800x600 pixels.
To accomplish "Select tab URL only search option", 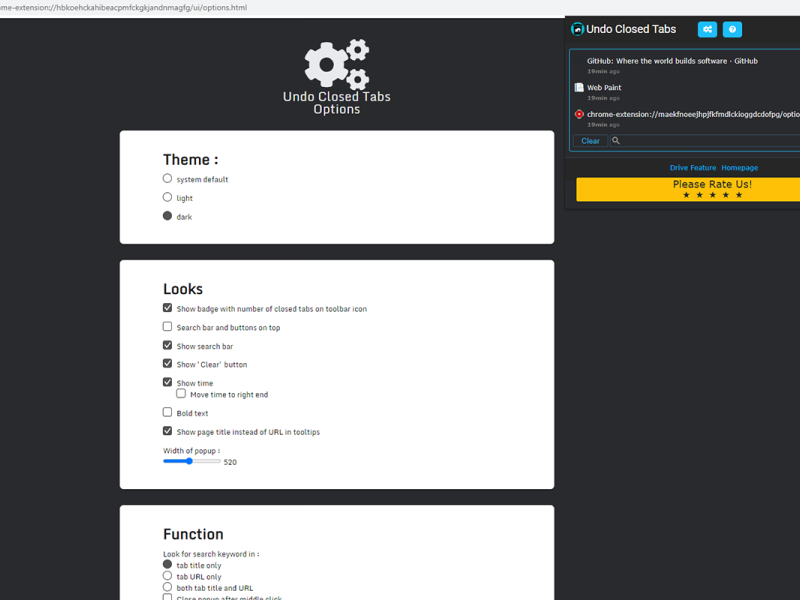I will coord(167,576).
